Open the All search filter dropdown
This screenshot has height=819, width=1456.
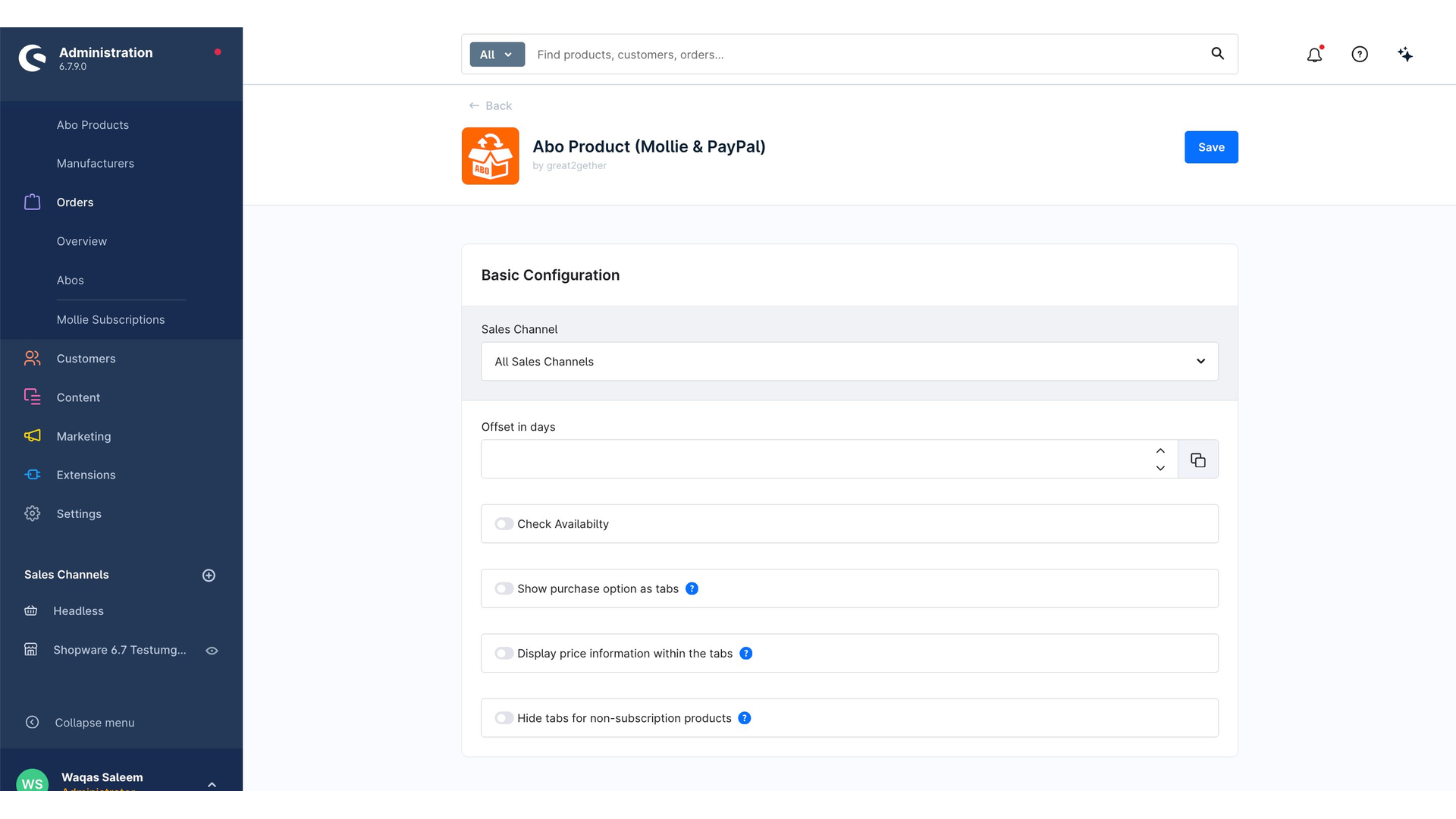click(497, 55)
